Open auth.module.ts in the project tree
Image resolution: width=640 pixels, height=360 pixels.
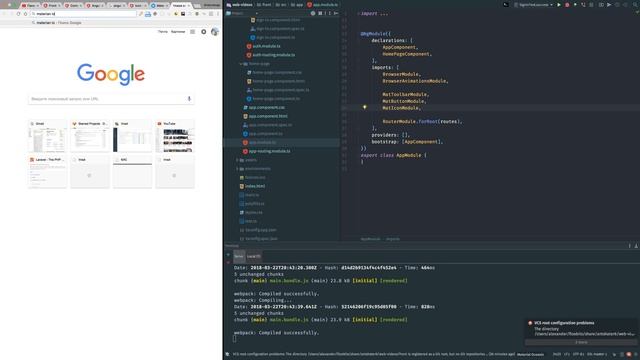point(266,46)
